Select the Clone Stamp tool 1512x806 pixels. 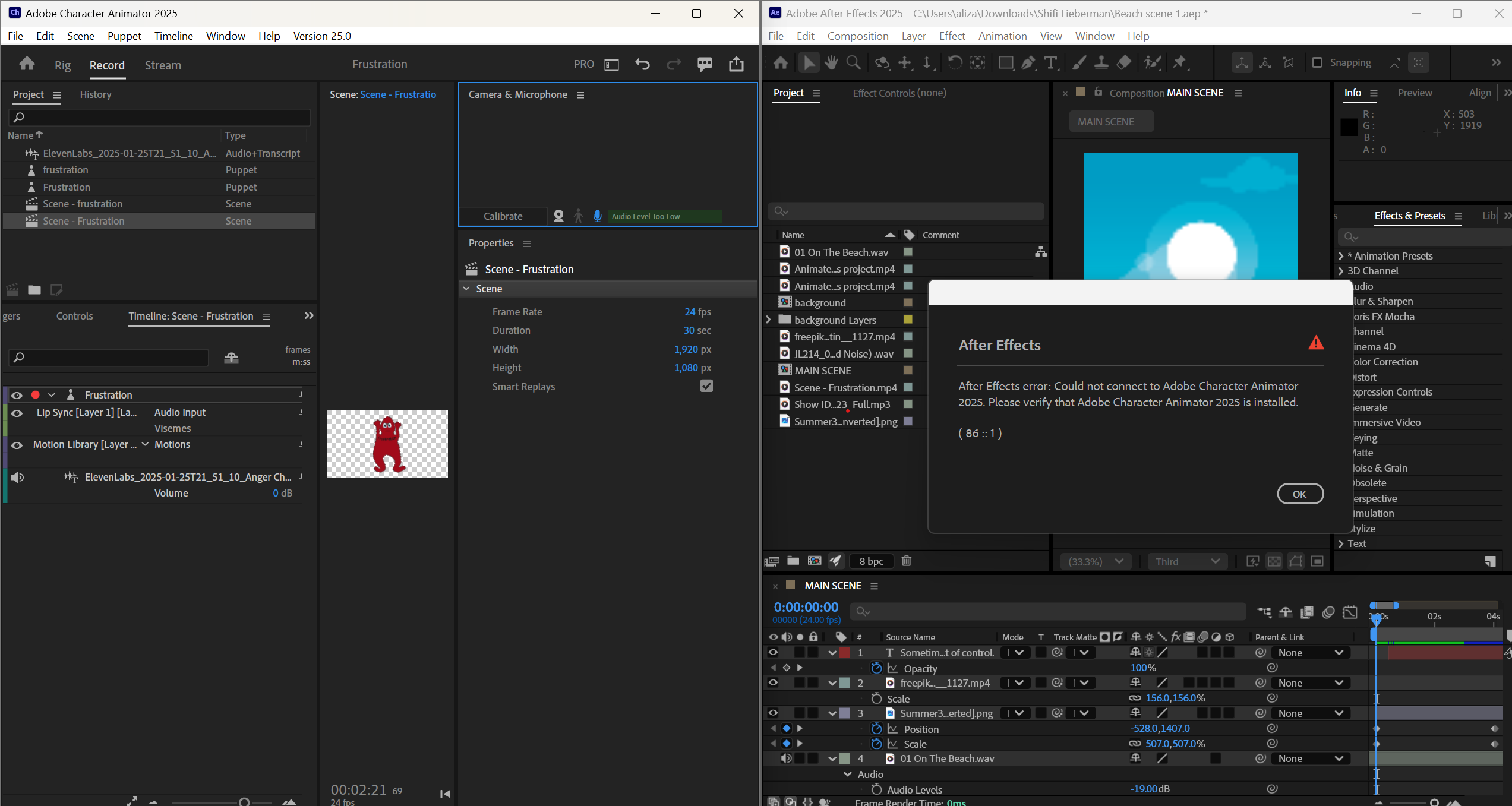pyautogui.click(x=1101, y=62)
